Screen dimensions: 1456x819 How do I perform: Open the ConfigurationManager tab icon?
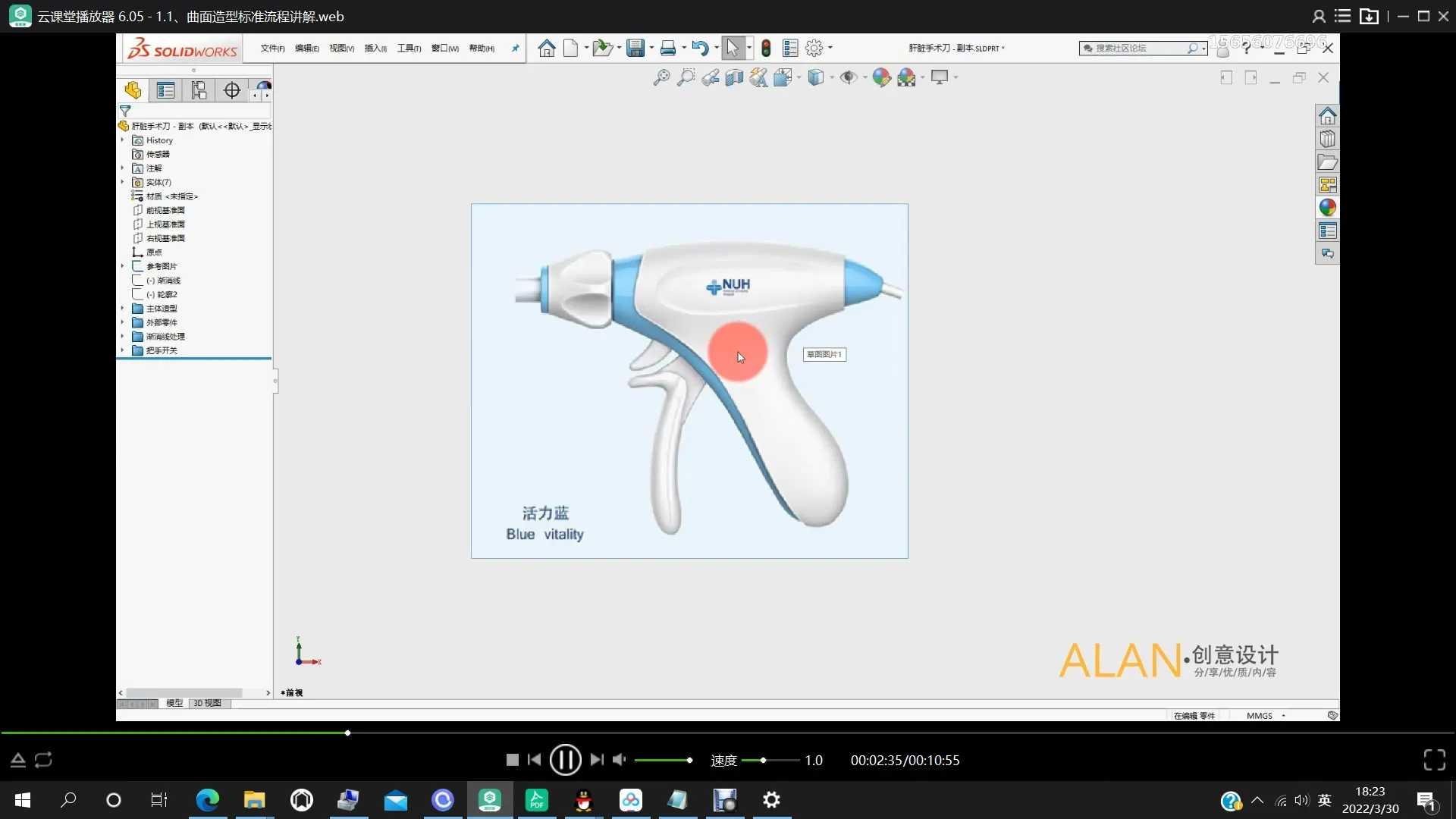point(199,91)
